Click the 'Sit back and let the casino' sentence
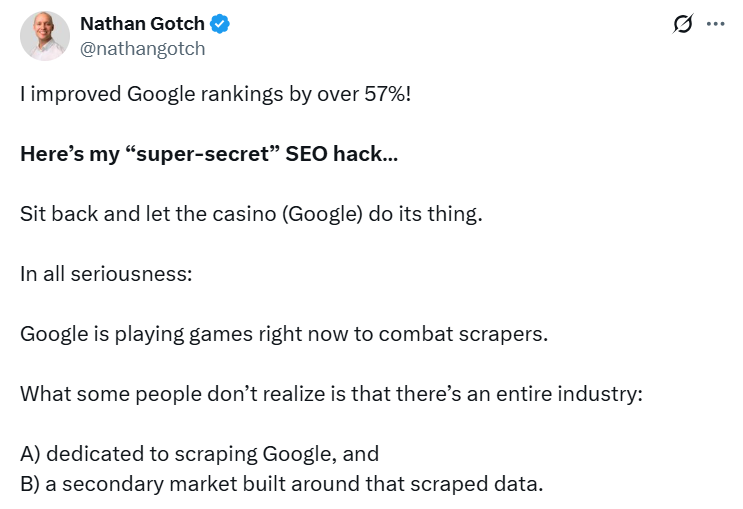 pyautogui.click(x=251, y=216)
